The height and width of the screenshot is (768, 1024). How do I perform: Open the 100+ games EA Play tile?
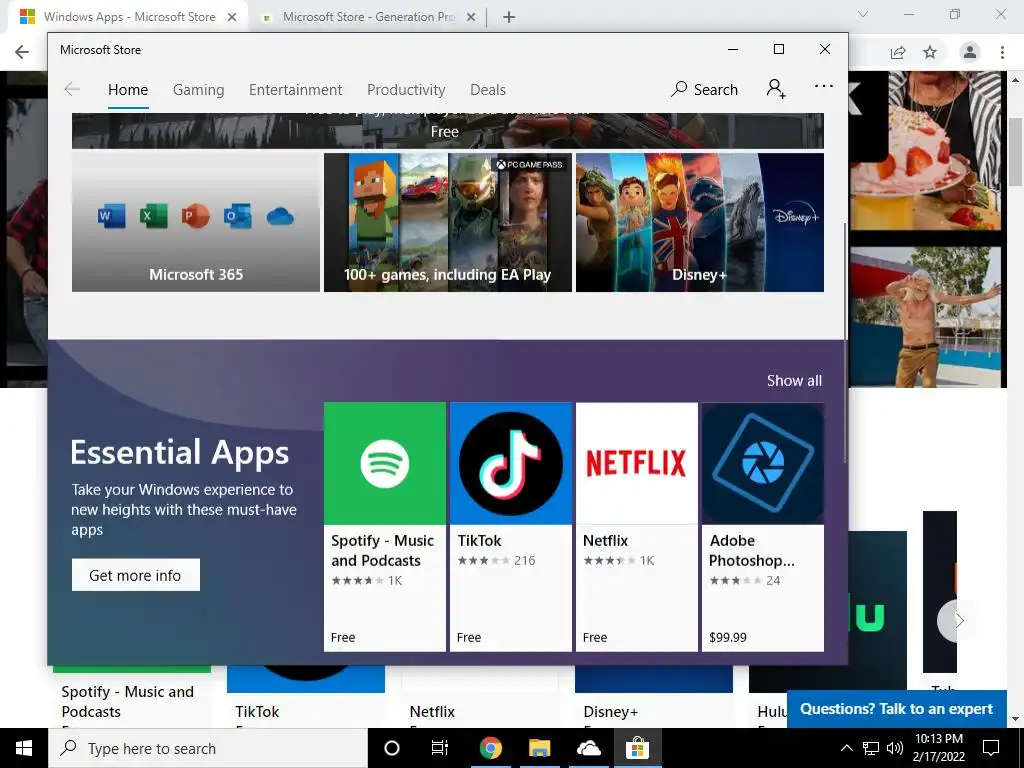click(x=448, y=222)
